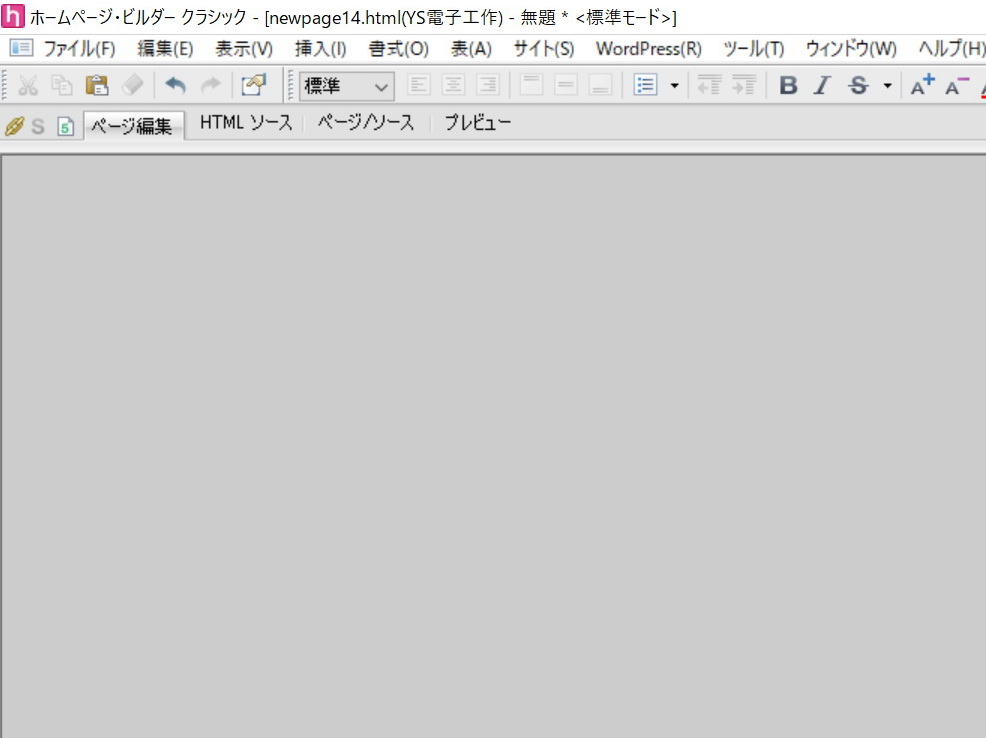Toggle Bold formatting
986x738 pixels.
point(788,86)
